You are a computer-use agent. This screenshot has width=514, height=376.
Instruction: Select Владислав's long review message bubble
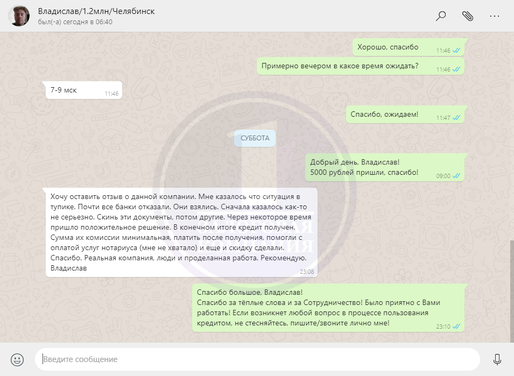[x=182, y=232]
